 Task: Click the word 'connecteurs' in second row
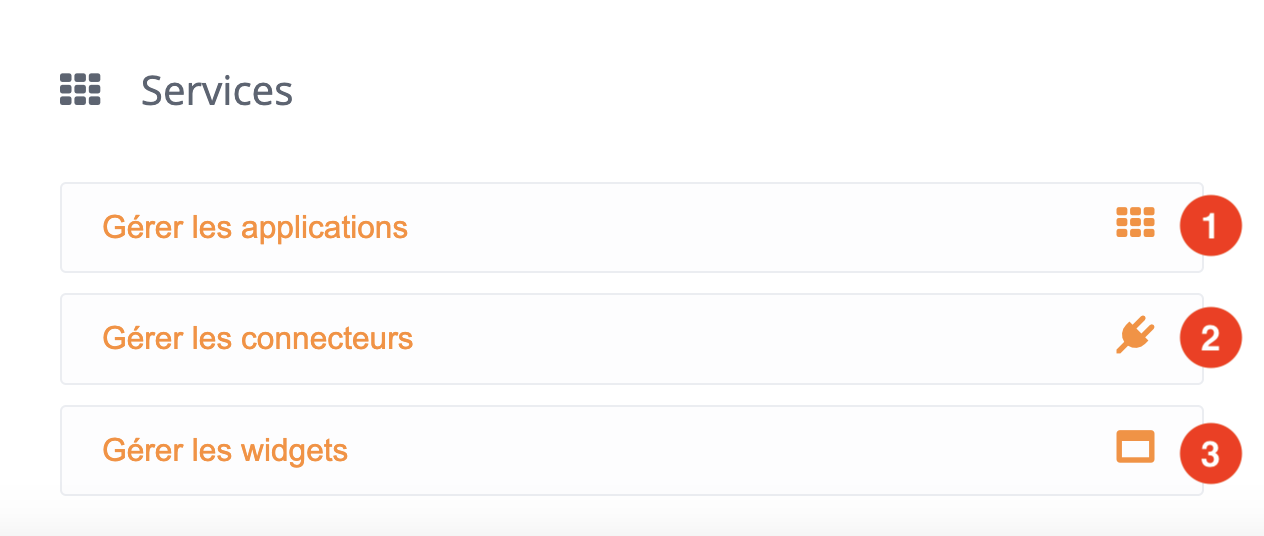coord(327,339)
